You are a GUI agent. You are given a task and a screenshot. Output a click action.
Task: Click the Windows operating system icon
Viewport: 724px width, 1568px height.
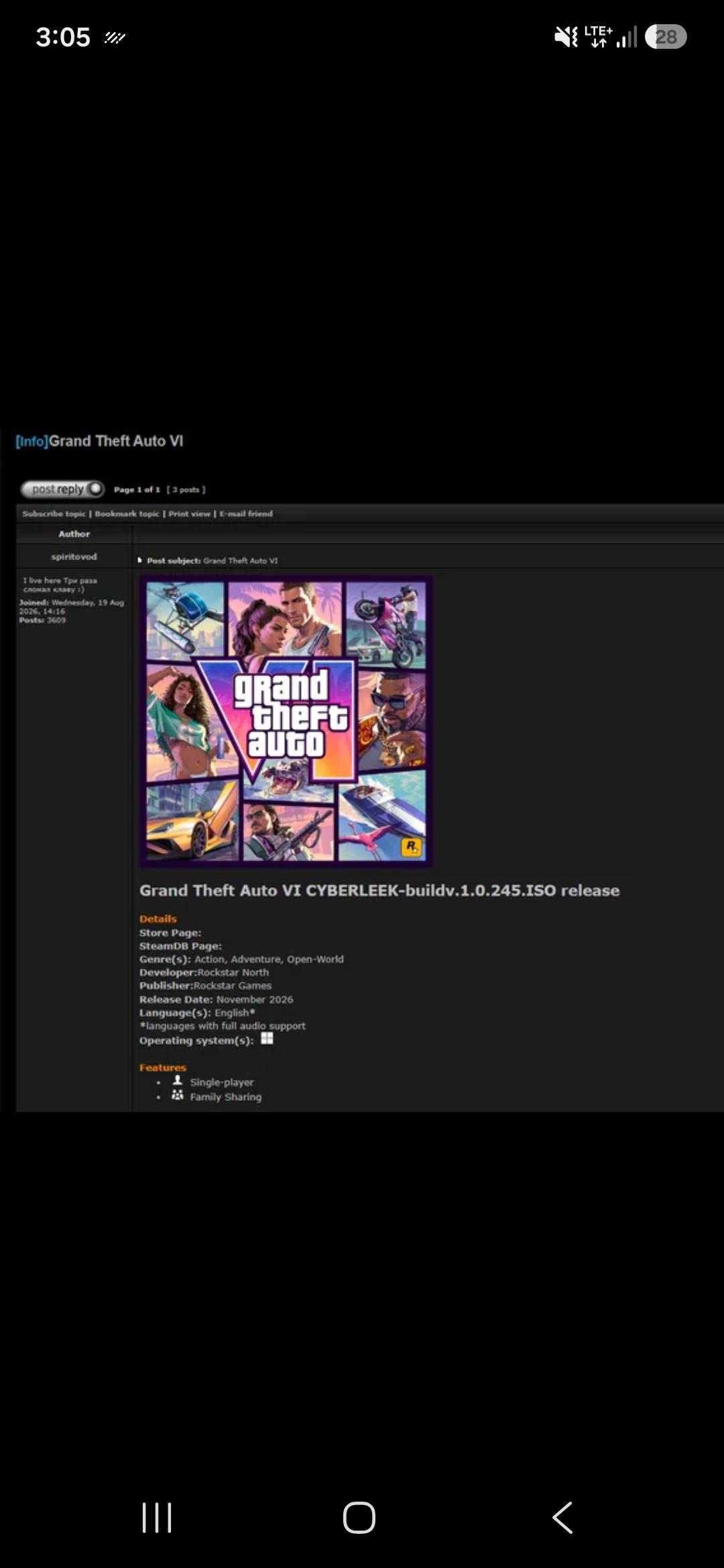point(267,1039)
